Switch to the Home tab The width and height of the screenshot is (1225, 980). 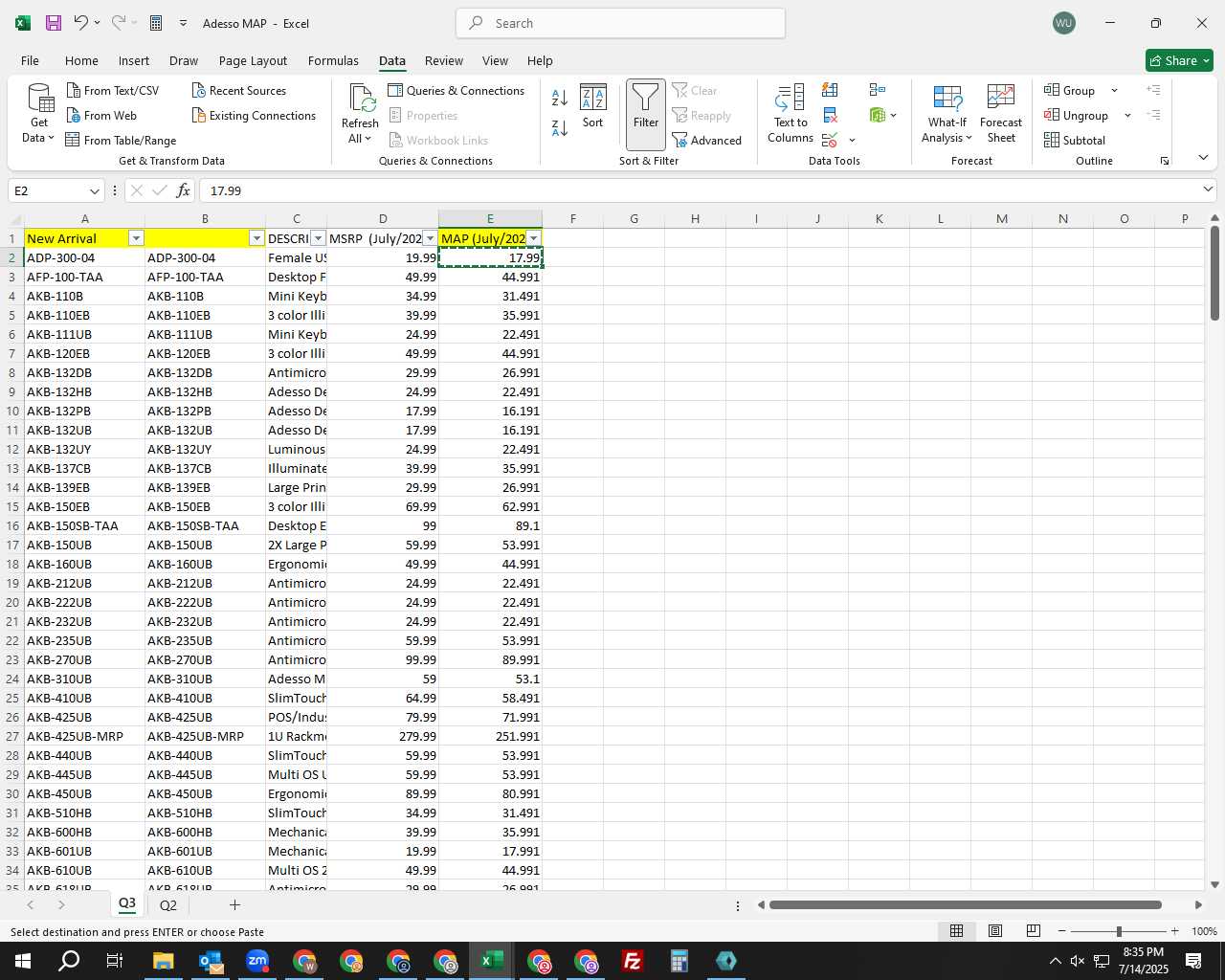click(x=81, y=60)
